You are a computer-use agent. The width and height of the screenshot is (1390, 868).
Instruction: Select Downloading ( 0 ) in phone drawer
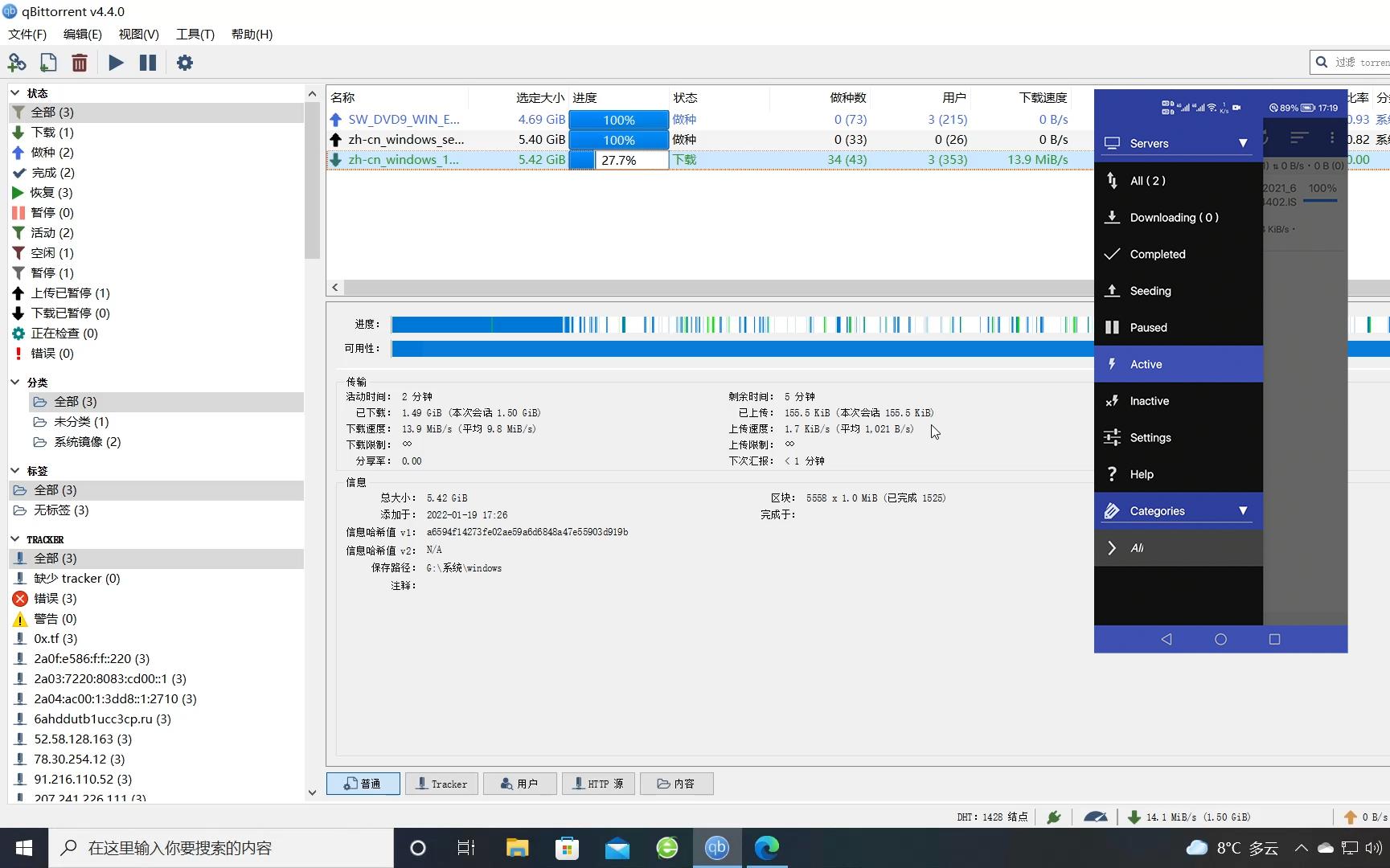(x=1179, y=218)
